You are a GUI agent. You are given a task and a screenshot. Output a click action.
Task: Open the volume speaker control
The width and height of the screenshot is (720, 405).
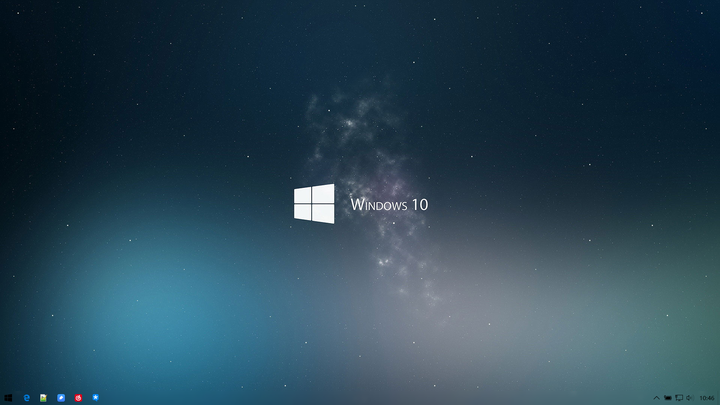click(690, 398)
